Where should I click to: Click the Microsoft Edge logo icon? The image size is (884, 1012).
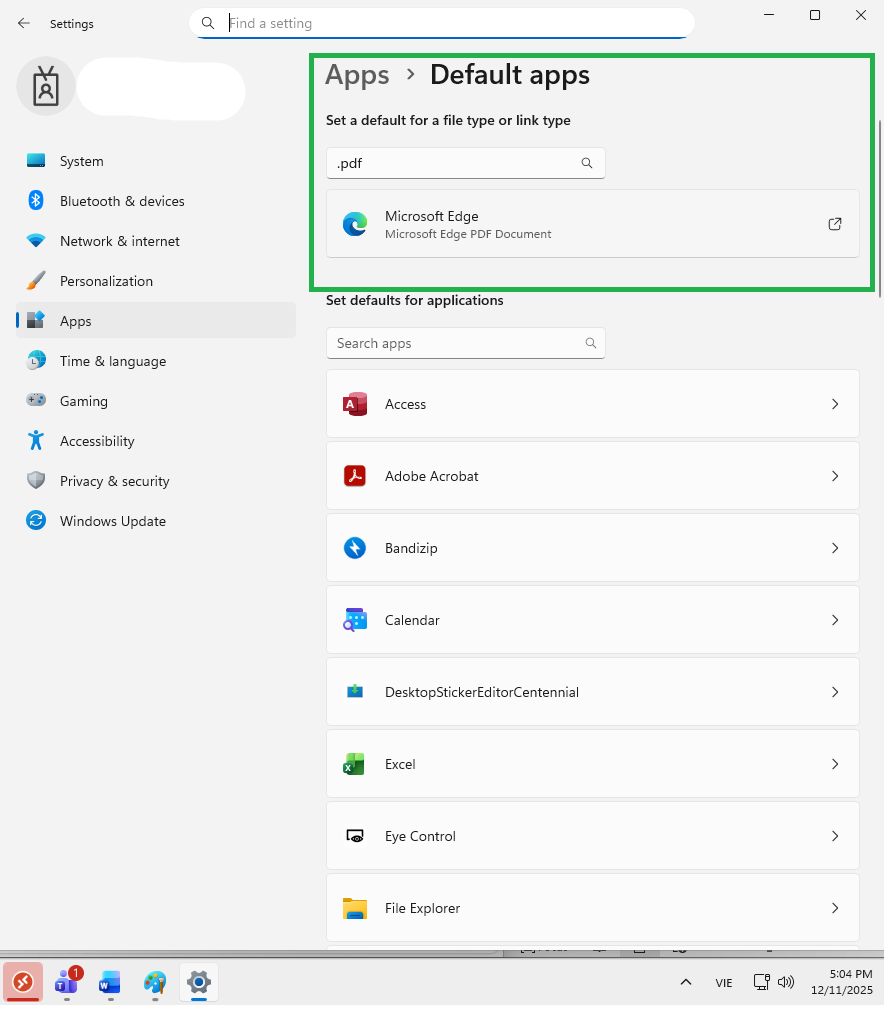tap(355, 224)
